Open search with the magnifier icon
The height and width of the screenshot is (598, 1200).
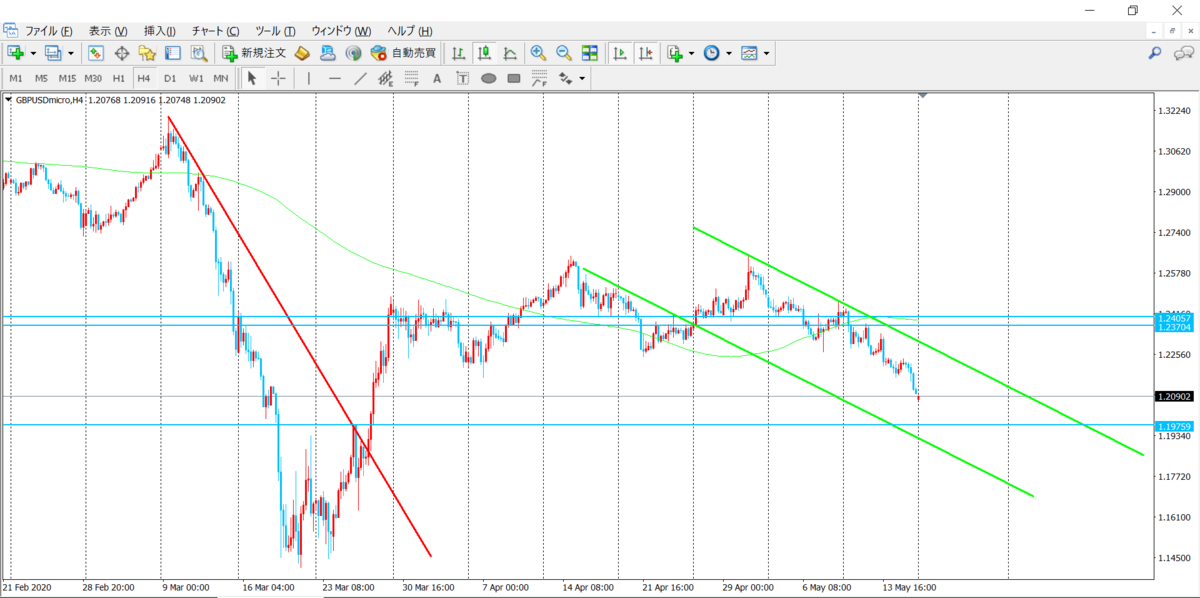(1155, 53)
